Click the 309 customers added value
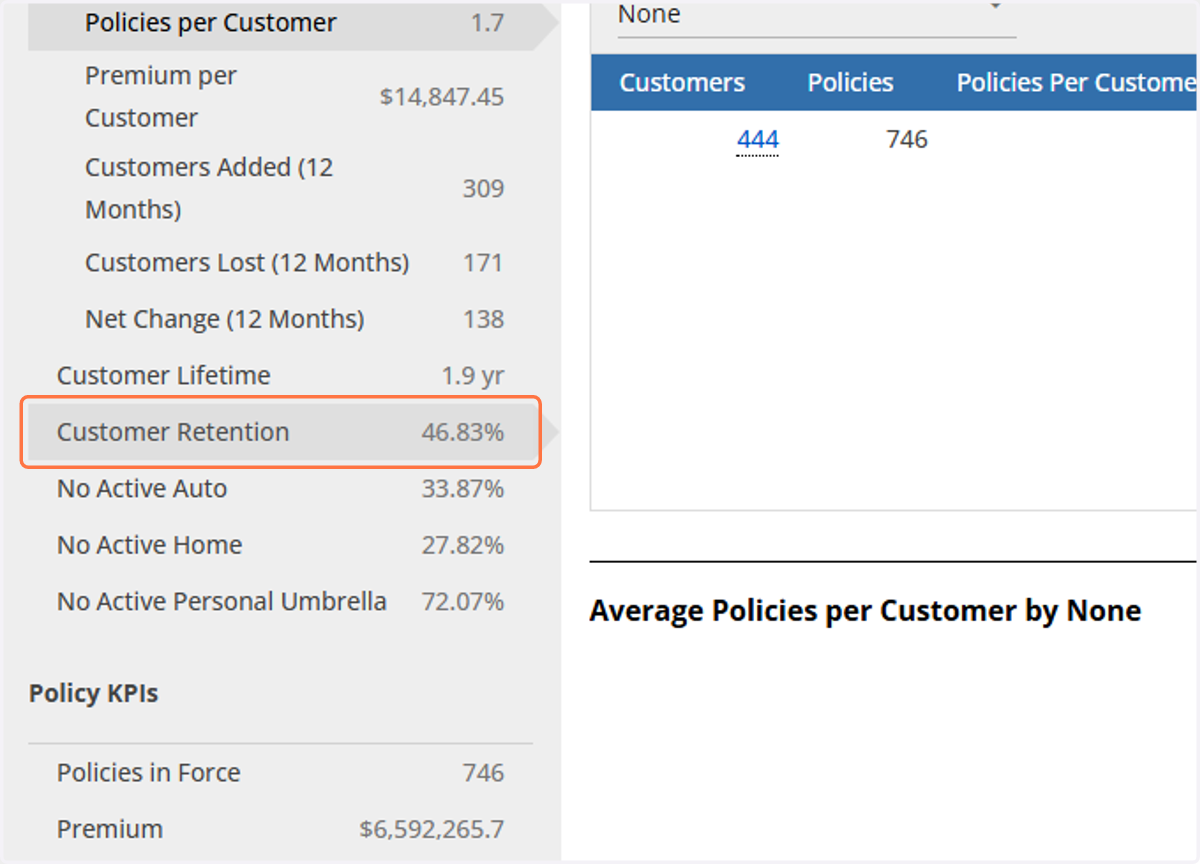Viewport: 1200px width, 864px height. tap(484, 188)
